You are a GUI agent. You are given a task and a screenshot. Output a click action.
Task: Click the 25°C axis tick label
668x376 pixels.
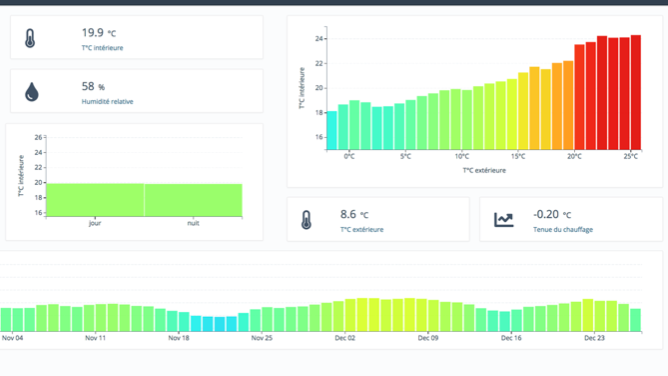tap(631, 156)
